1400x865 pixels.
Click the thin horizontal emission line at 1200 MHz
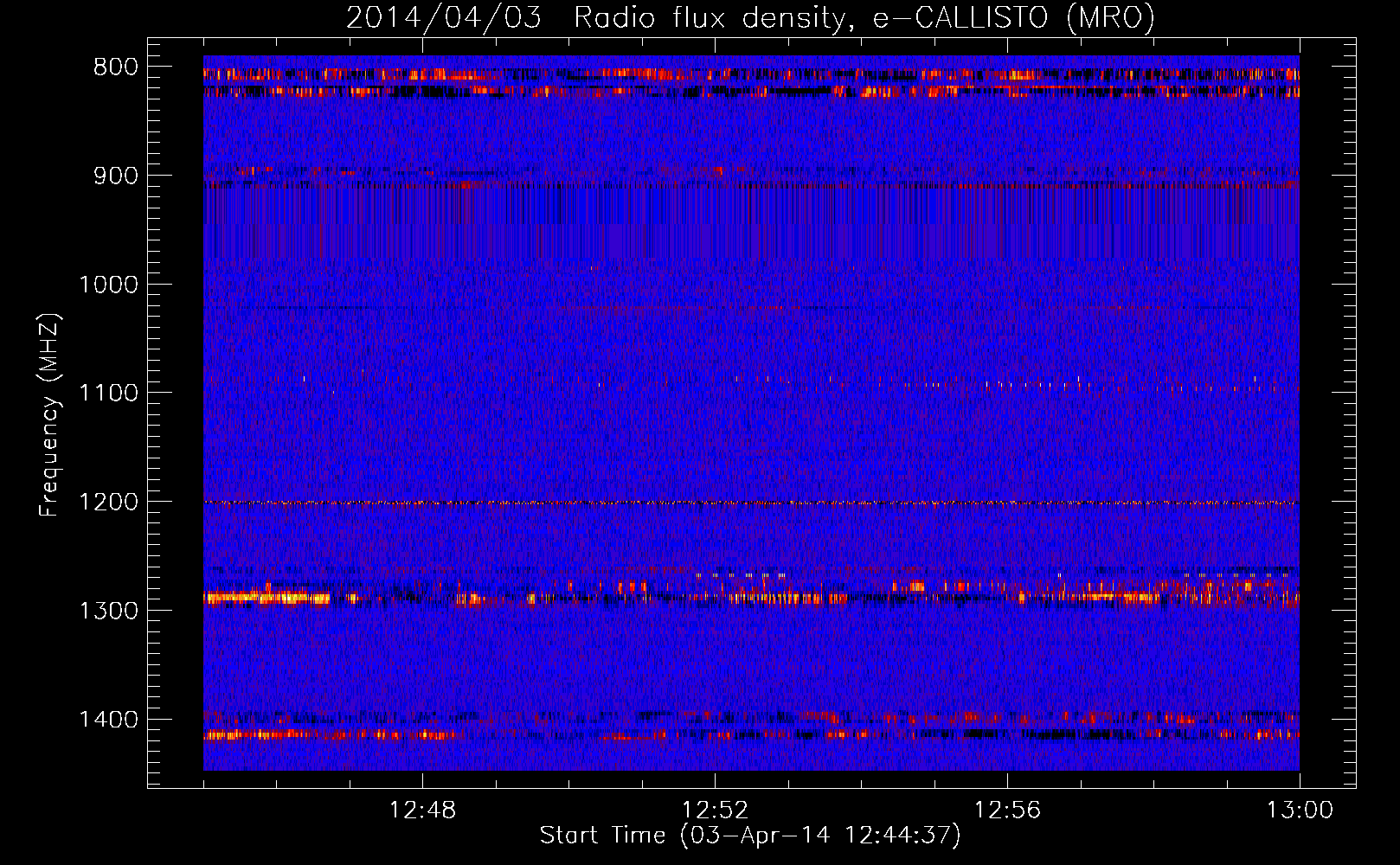(751, 503)
